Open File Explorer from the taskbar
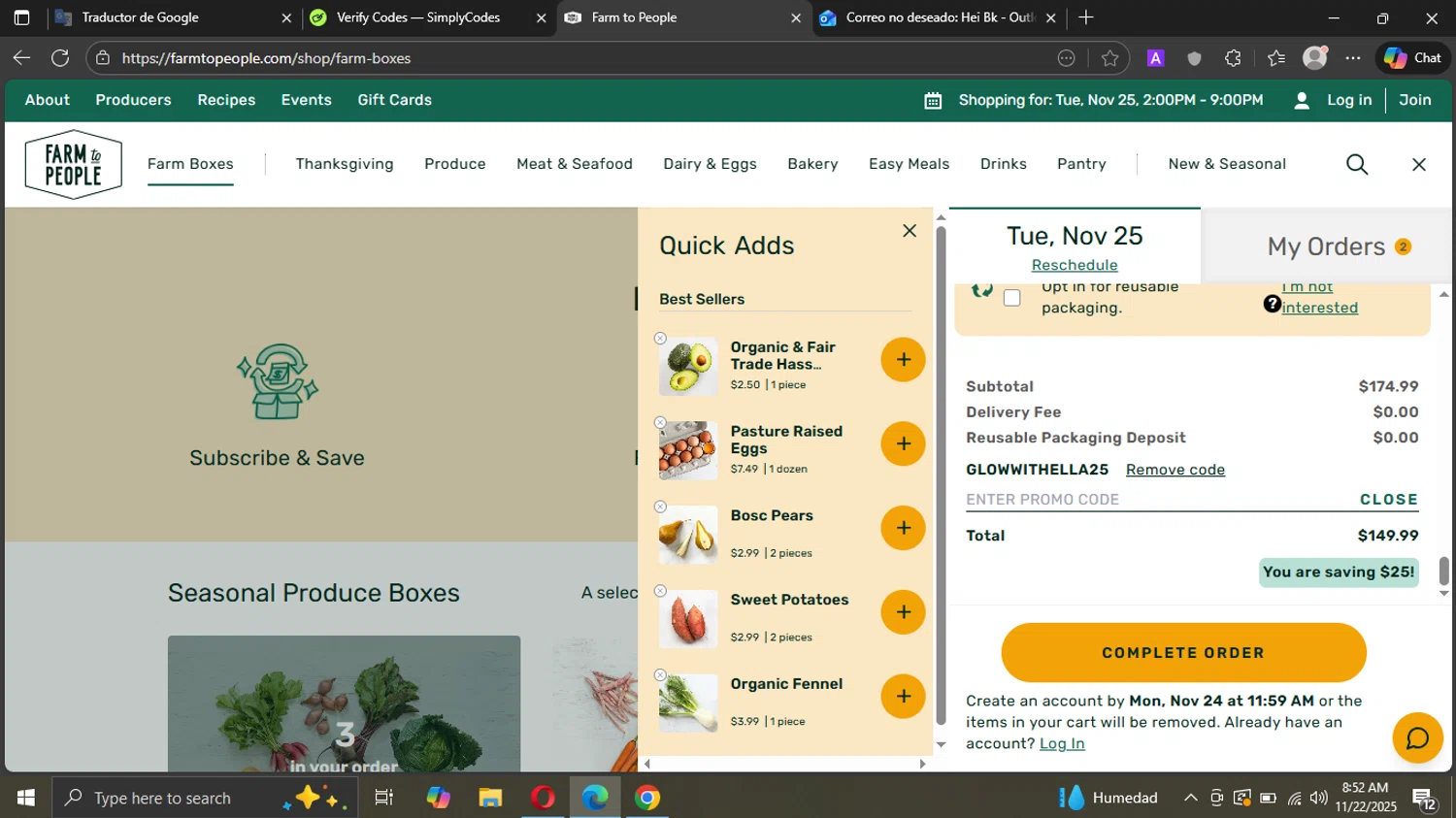Viewport: 1456px width, 818px height. [x=490, y=798]
